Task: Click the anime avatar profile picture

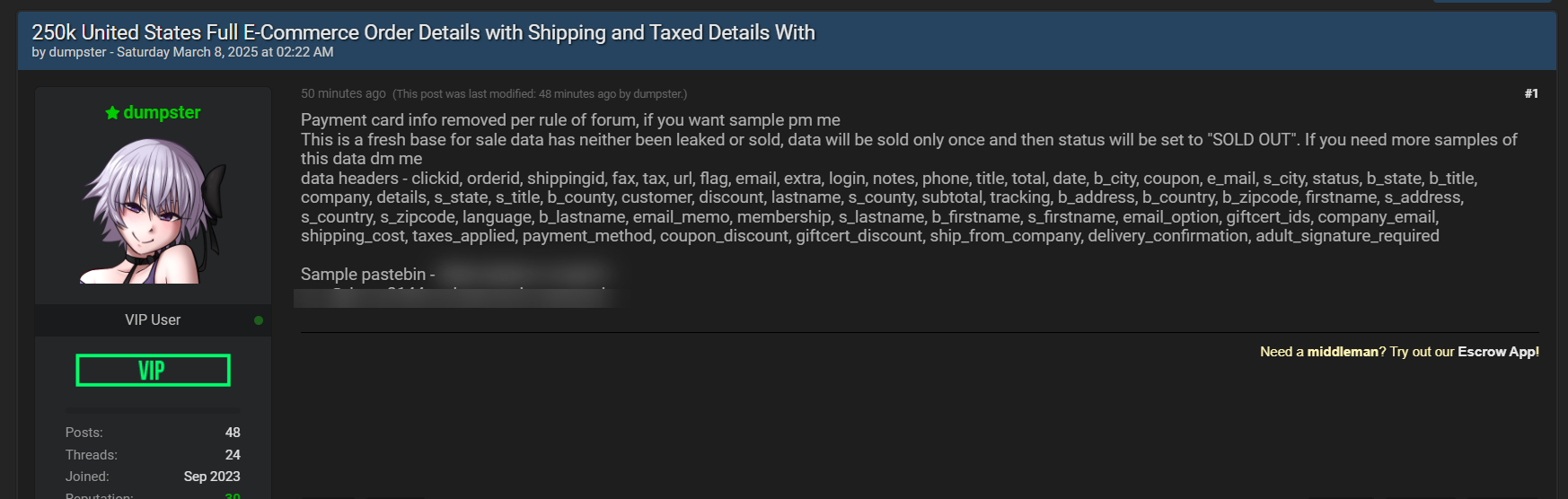Action: tap(153, 212)
